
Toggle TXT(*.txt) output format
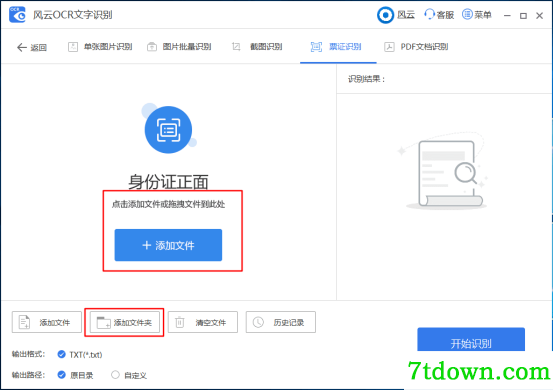coord(80,354)
